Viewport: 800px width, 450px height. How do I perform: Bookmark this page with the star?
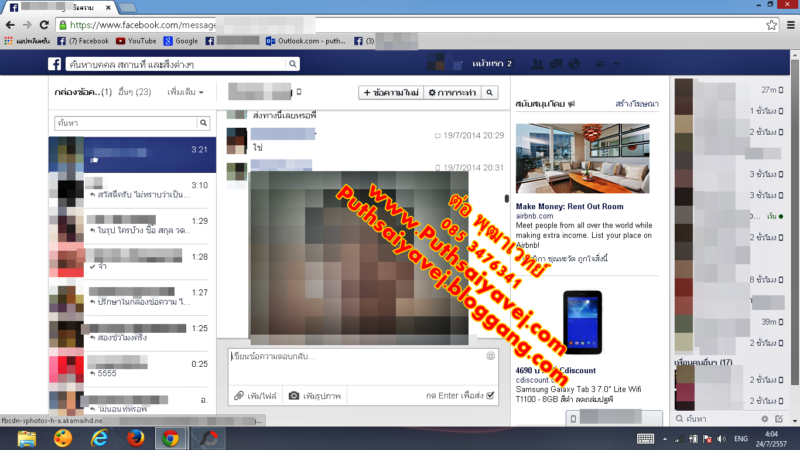tap(771, 24)
